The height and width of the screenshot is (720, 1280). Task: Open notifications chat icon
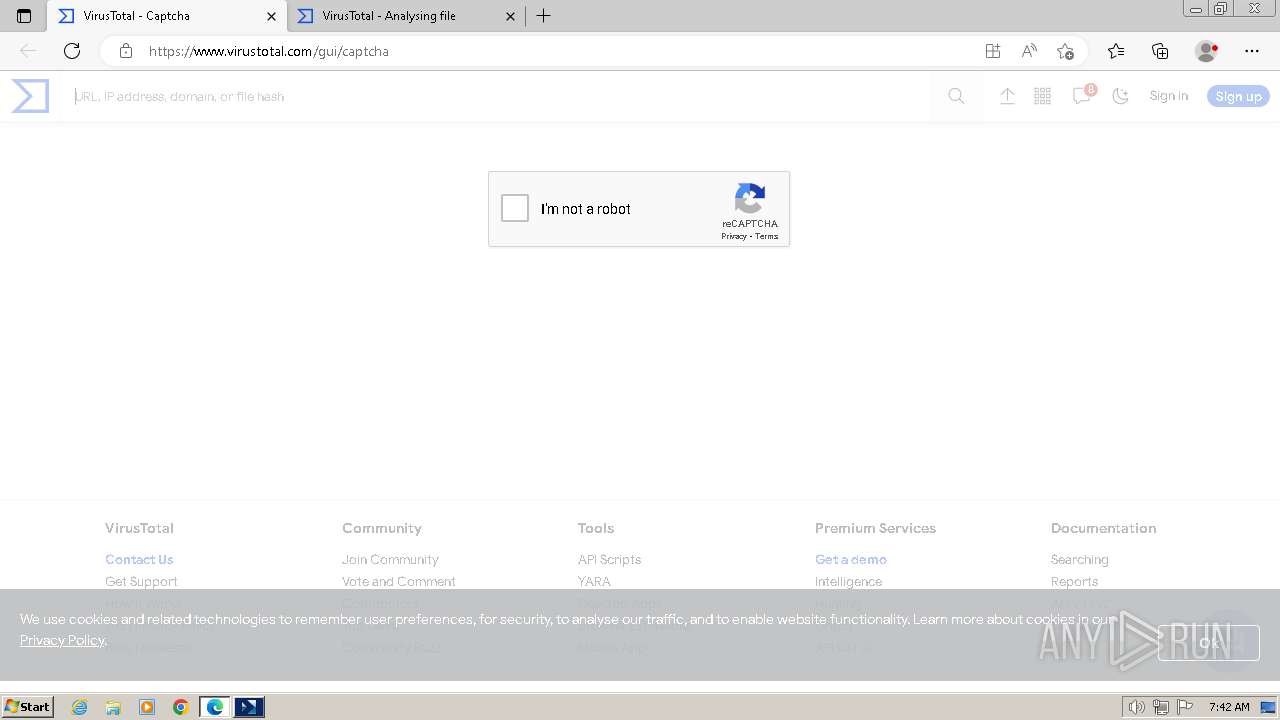click(x=1082, y=95)
